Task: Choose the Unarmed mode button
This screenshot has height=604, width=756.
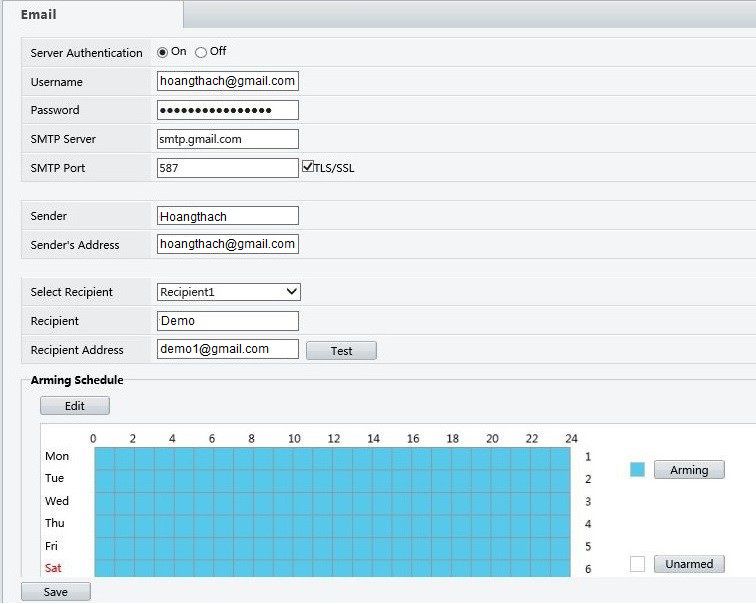Action: 689,564
